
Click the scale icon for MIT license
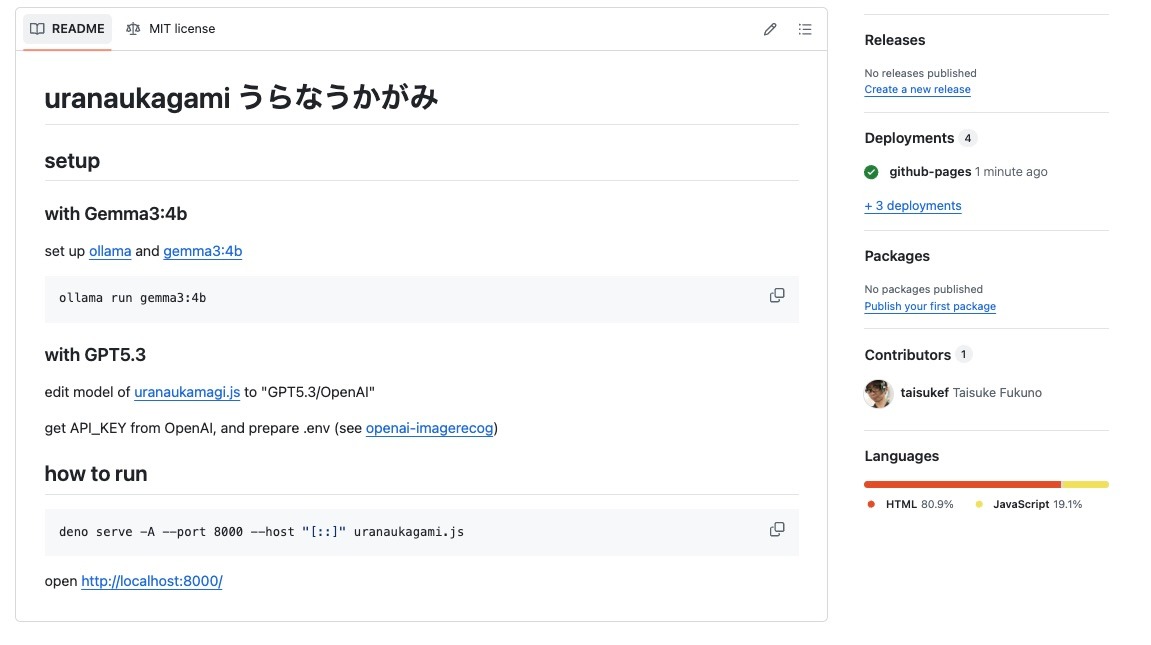(133, 29)
